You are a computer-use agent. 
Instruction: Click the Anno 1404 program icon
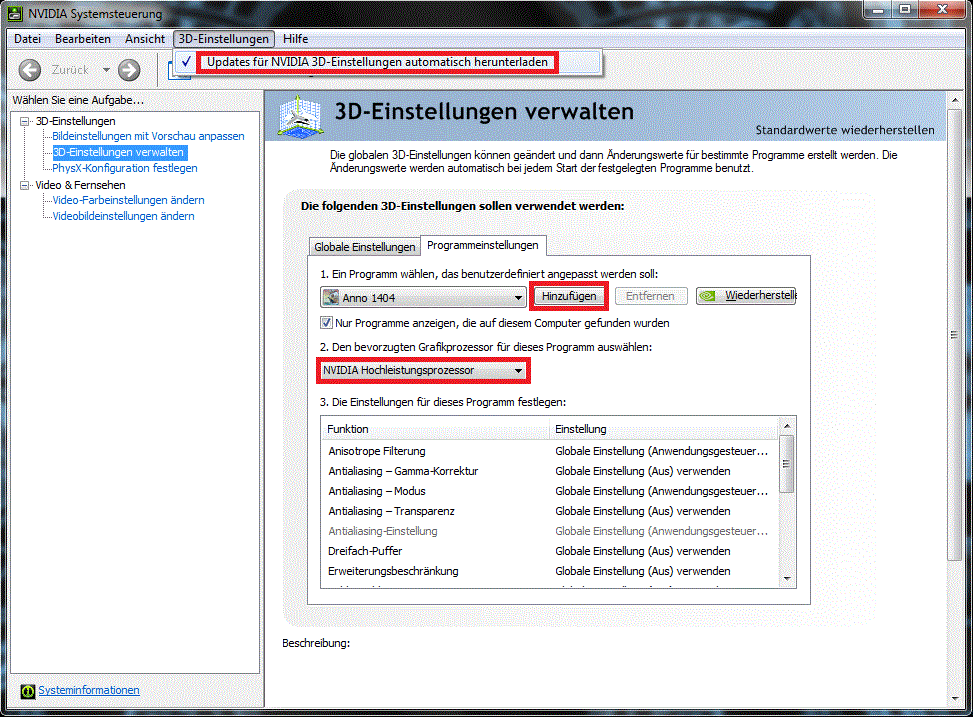331,297
